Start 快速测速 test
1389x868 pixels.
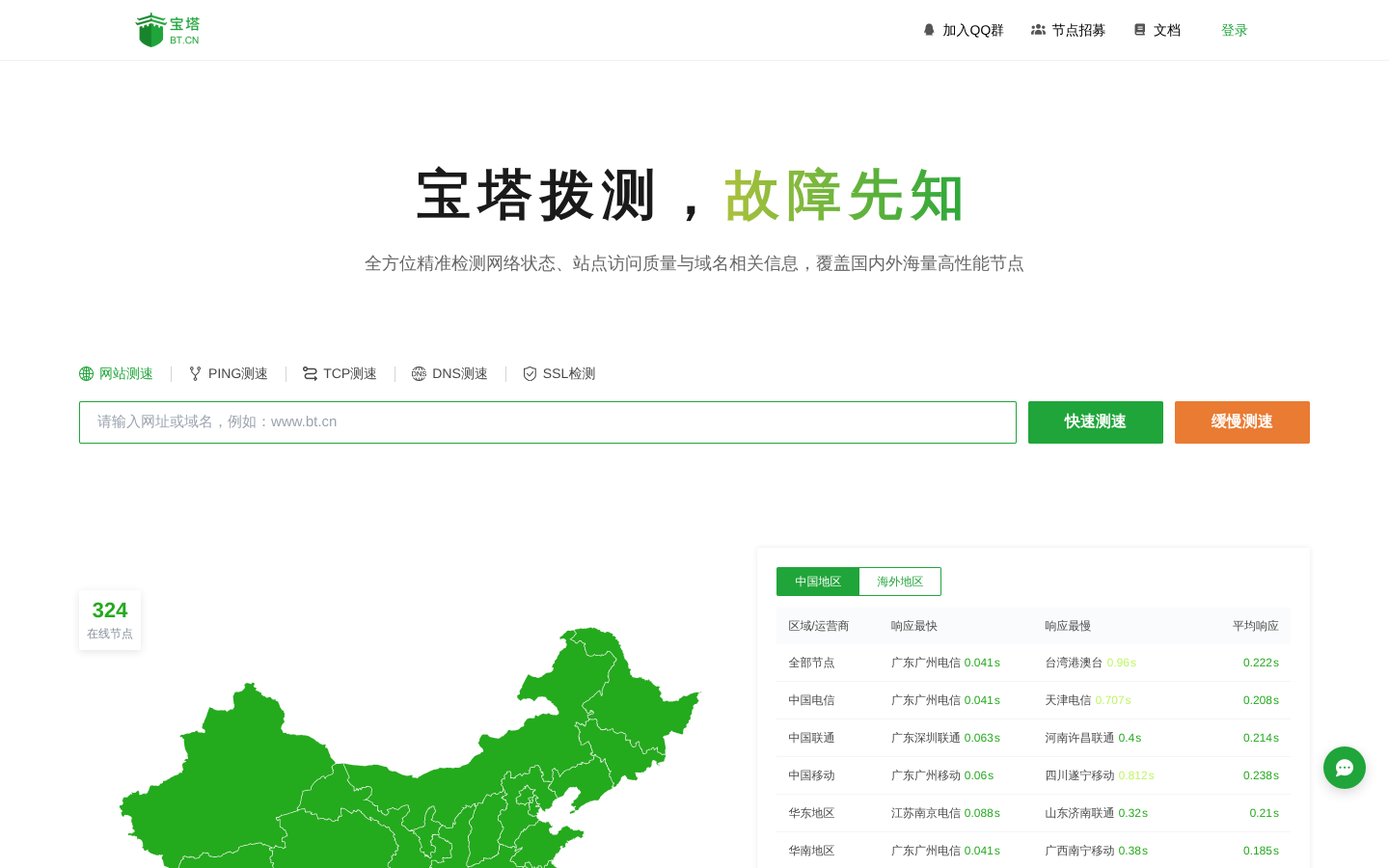tap(1096, 422)
